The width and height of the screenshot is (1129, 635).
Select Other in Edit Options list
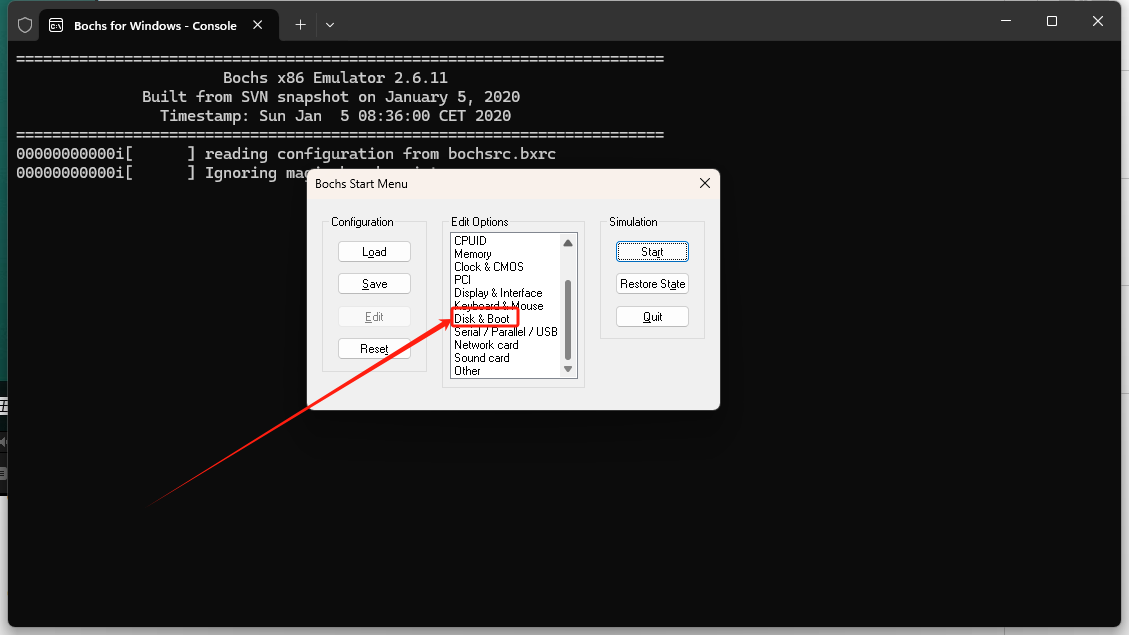click(x=467, y=371)
